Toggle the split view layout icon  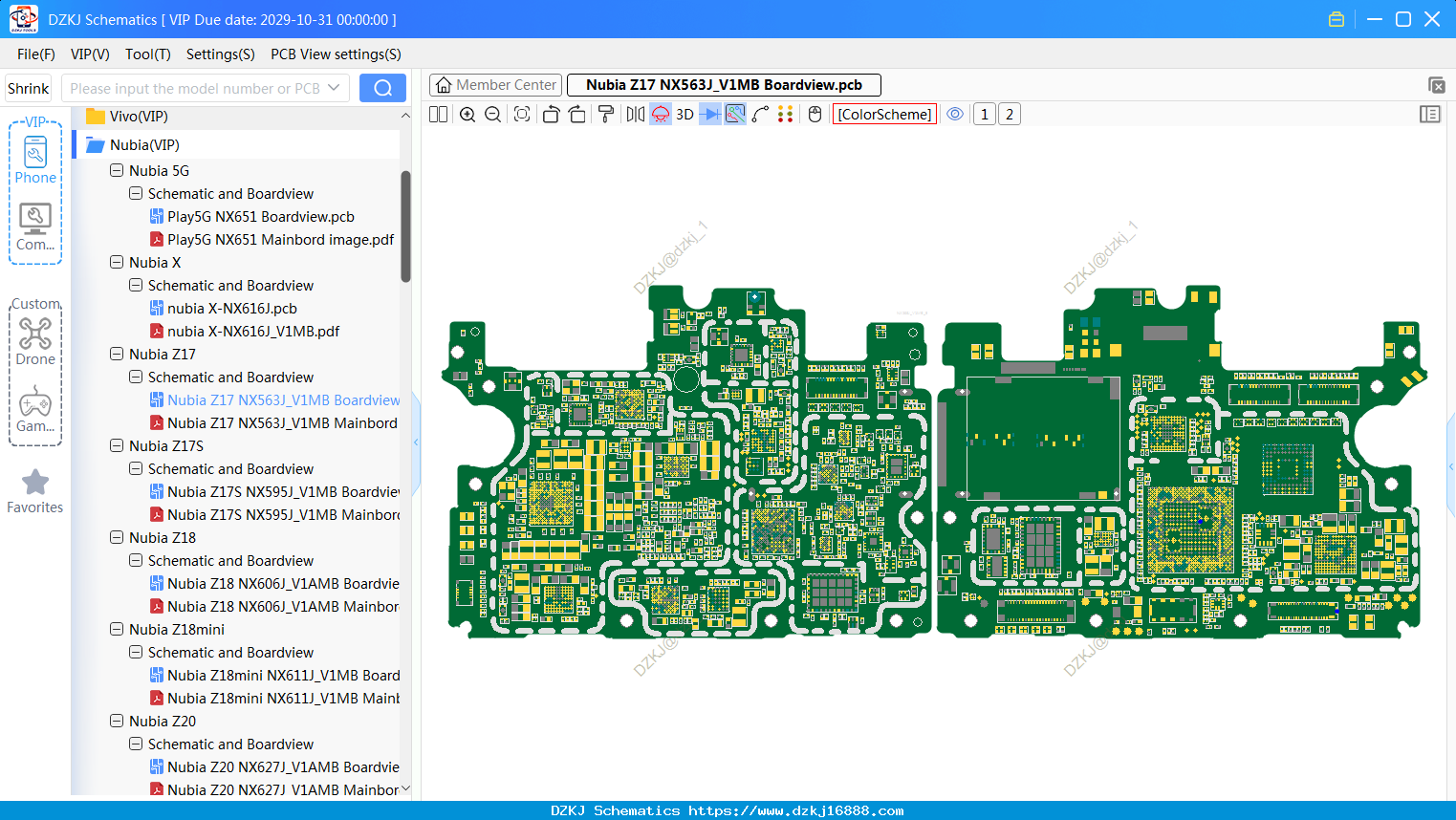click(438, 115)
